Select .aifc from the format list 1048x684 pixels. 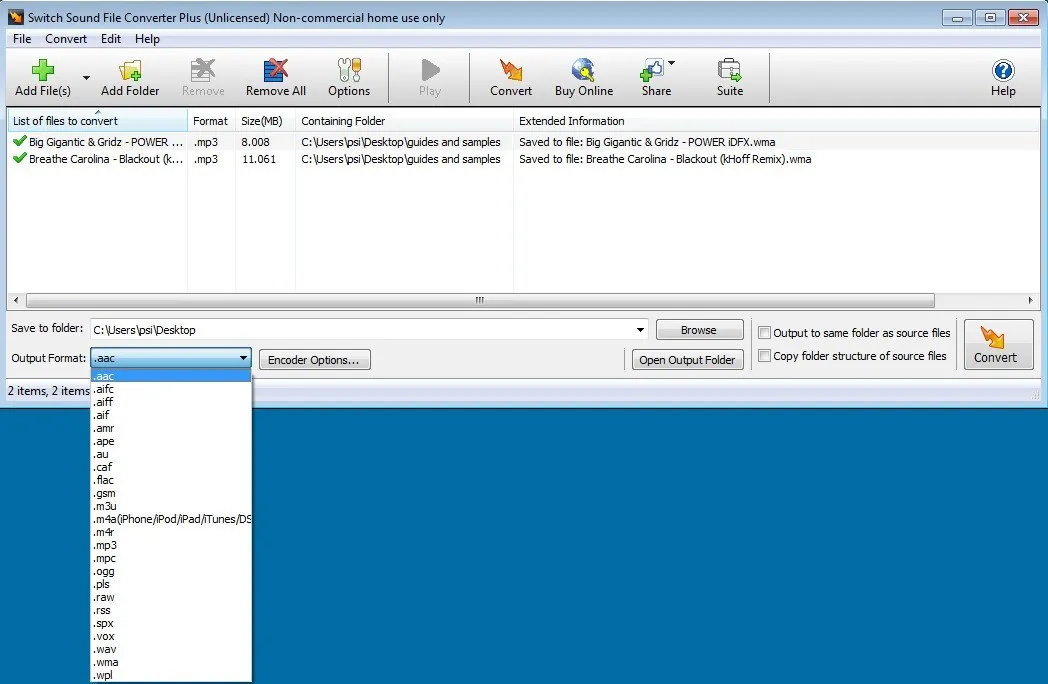click(171, 389)
